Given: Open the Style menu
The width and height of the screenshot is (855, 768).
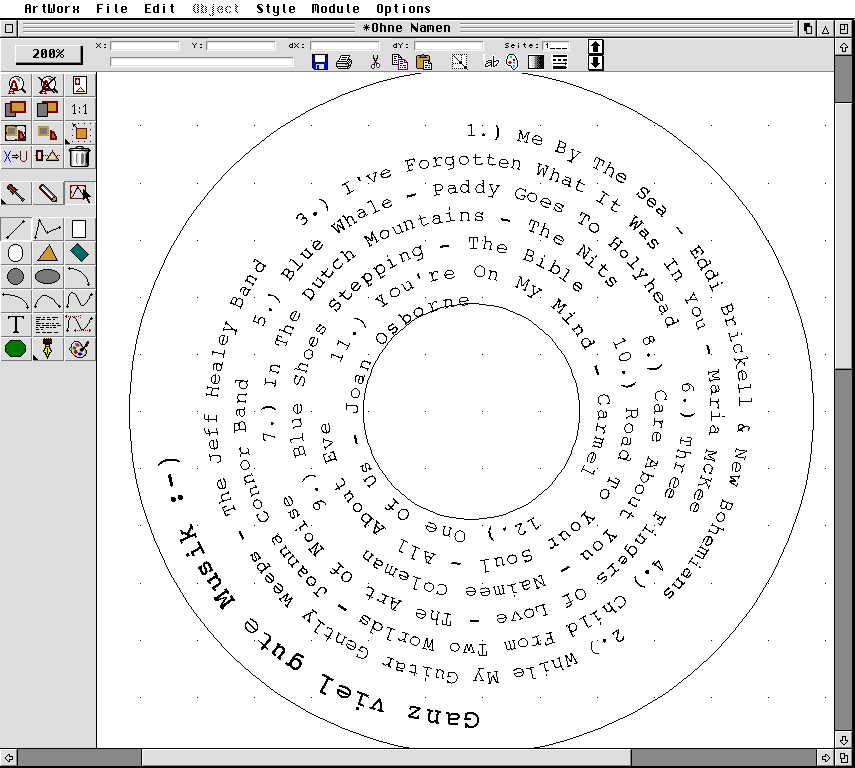Looking at the screenshot, I should tap(276, 9).
